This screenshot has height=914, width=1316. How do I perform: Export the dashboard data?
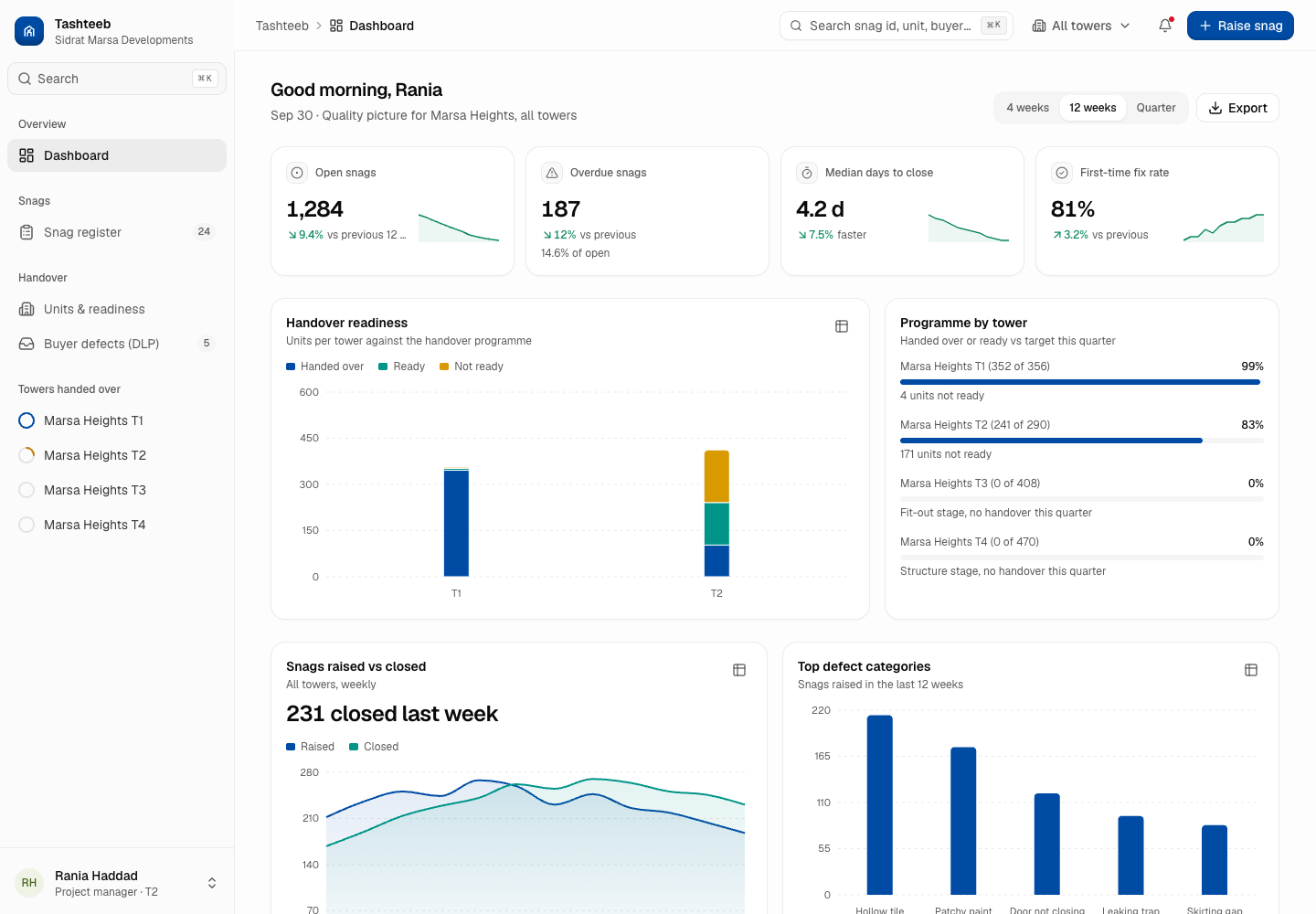[1237, 108]
